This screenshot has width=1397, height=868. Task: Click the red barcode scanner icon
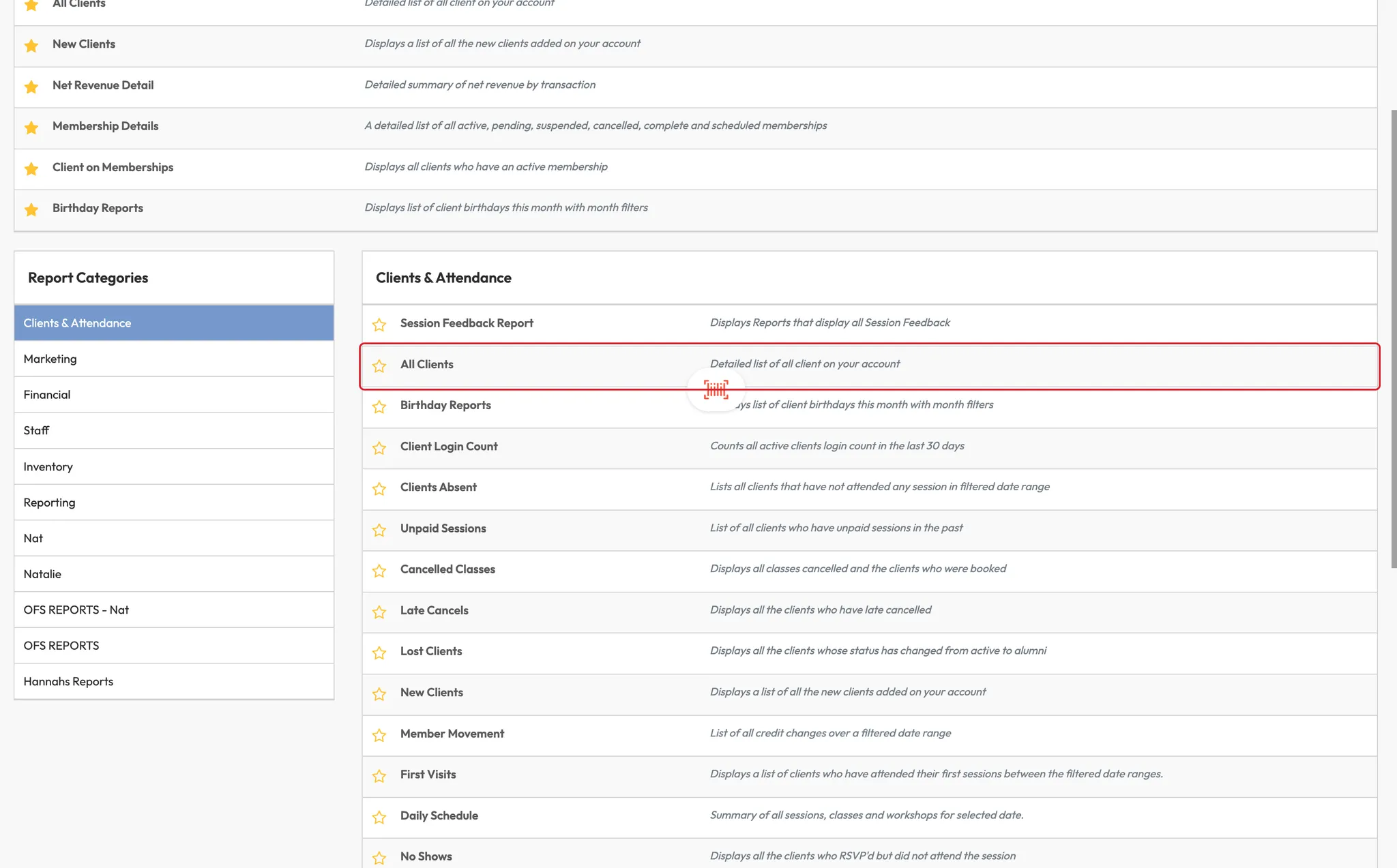716,389
